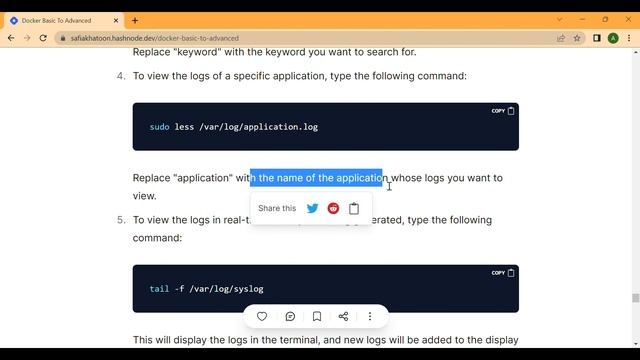This screenshot has height=360, width=640.
Task: Click the address bar URL
Action: [155, 38]
